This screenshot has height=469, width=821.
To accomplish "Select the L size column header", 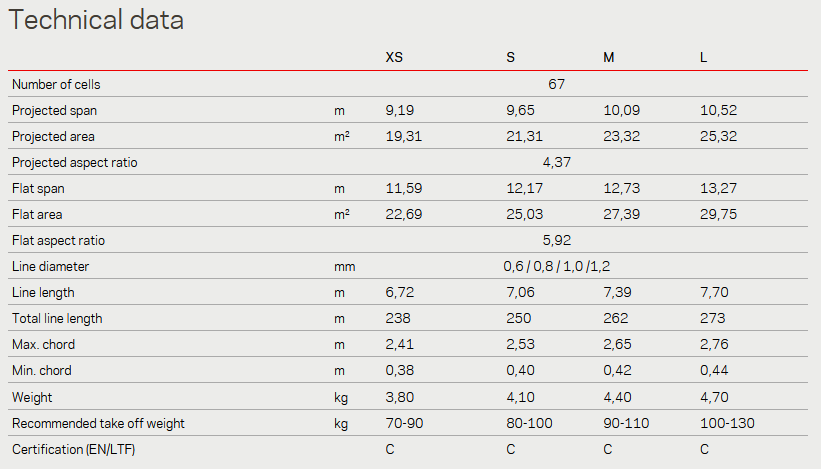I will [704, 57].
